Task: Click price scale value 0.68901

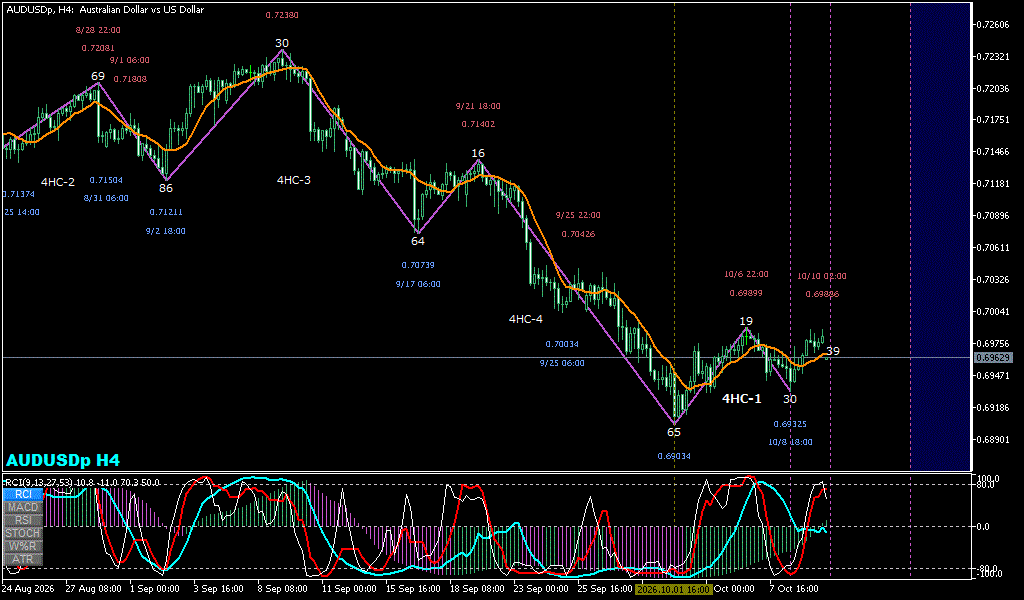Action: [x=993, y=439]
